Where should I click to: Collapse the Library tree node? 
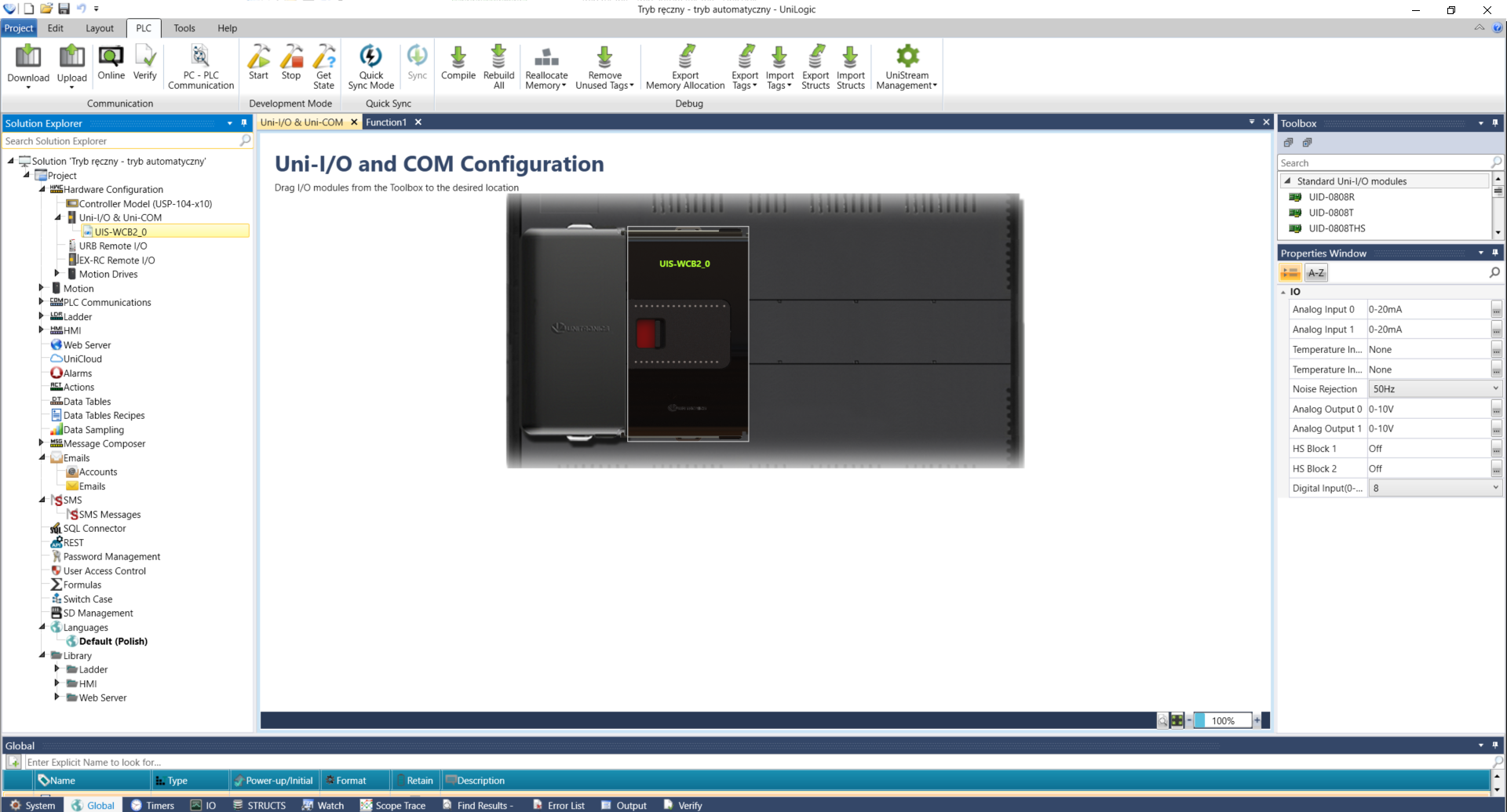(x=42, y=655)
